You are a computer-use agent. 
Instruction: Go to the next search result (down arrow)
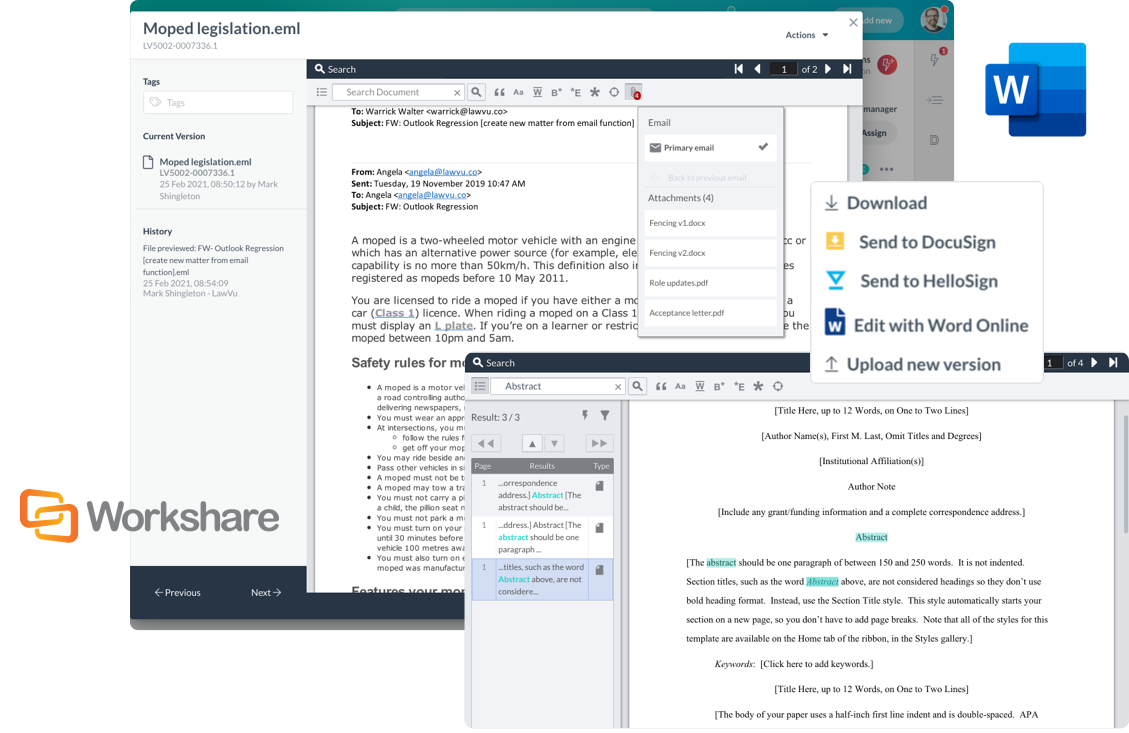554,444
